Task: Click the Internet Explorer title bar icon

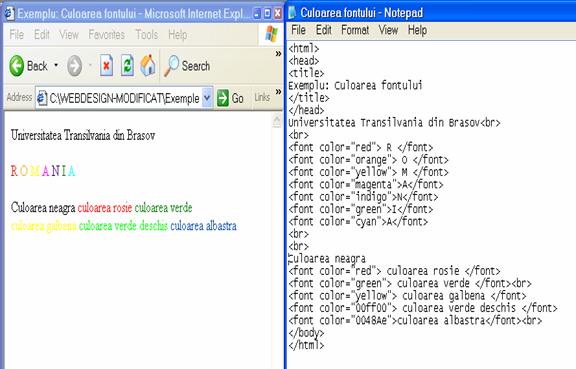Action: click(x=9, y=14)
